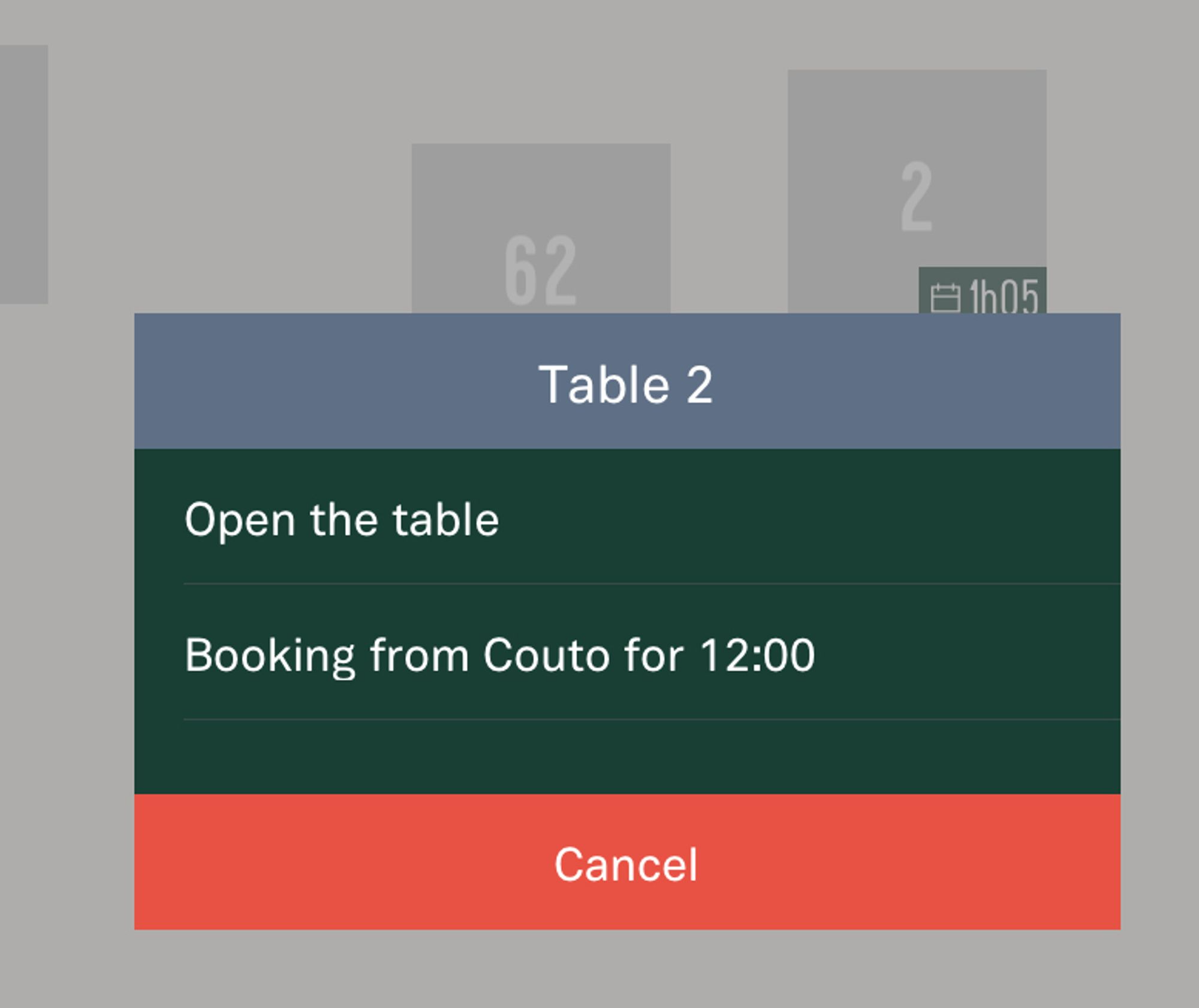The height and width of the screenshot is (1008, 1199).
Task: Choose 'Open the table' option
Action: [x=342, y=519]
